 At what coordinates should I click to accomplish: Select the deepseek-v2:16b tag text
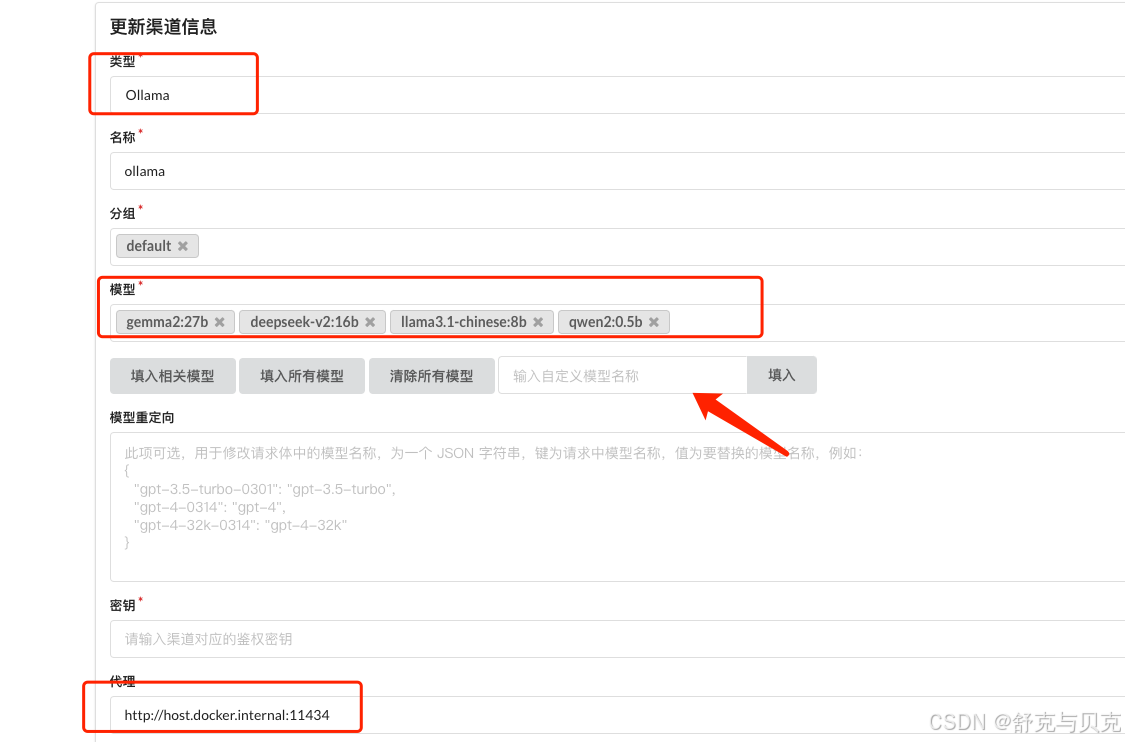click(304, 322)
